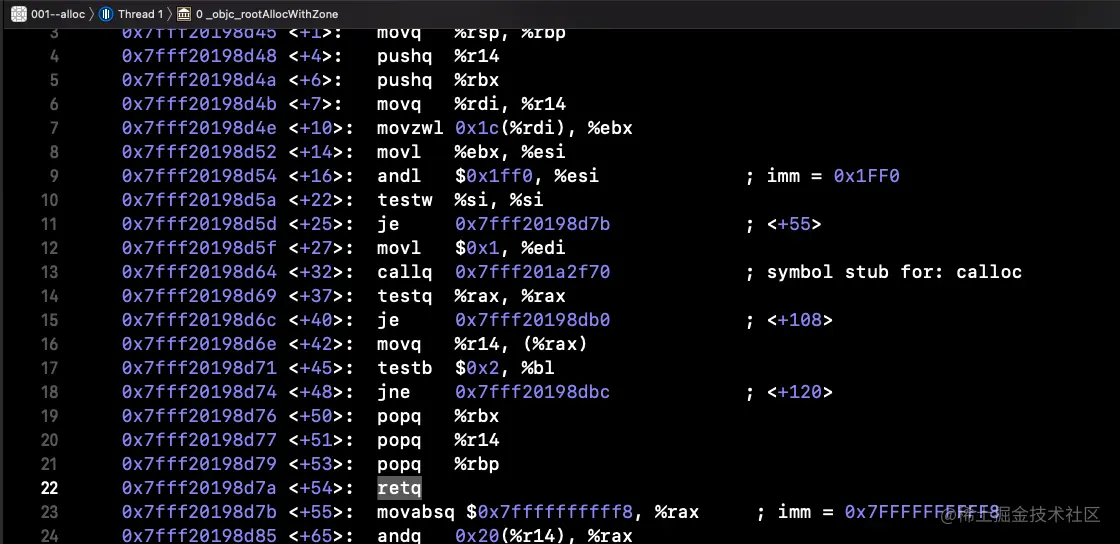Click the je target 0x7fff20198db0

[532, 320]
